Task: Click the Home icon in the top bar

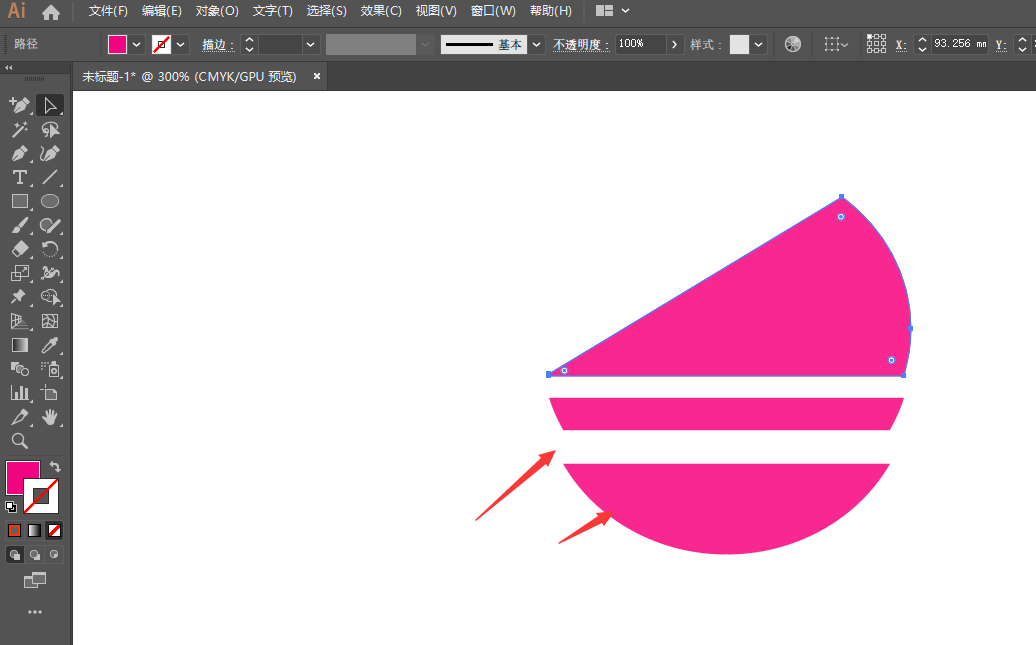Action: (x=51, y=12)
